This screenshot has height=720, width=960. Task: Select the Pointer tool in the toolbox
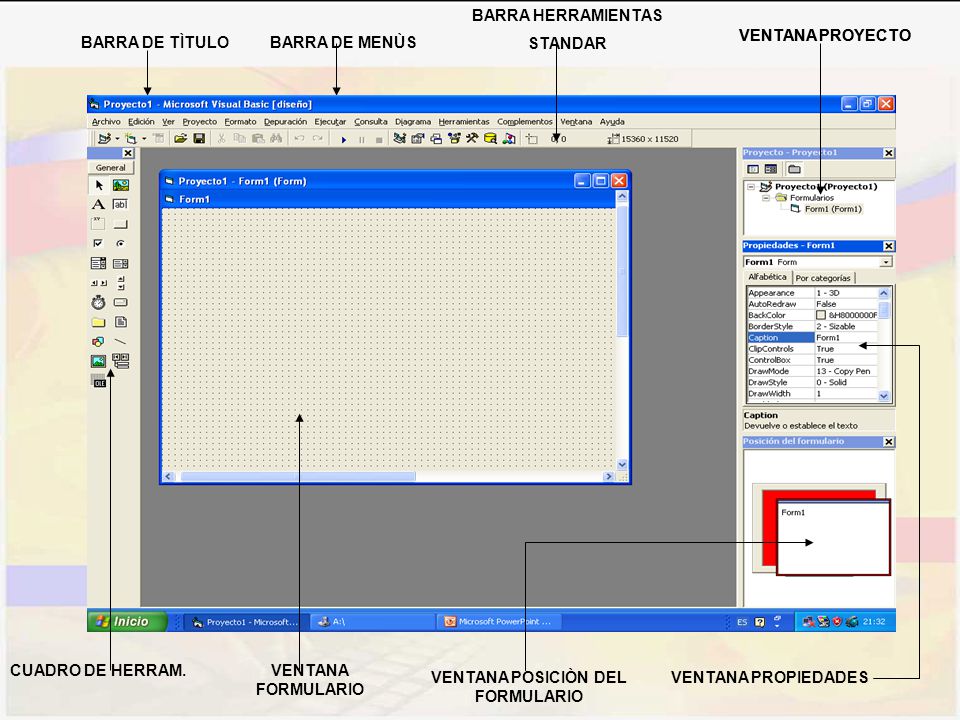(x=99, y=185)
